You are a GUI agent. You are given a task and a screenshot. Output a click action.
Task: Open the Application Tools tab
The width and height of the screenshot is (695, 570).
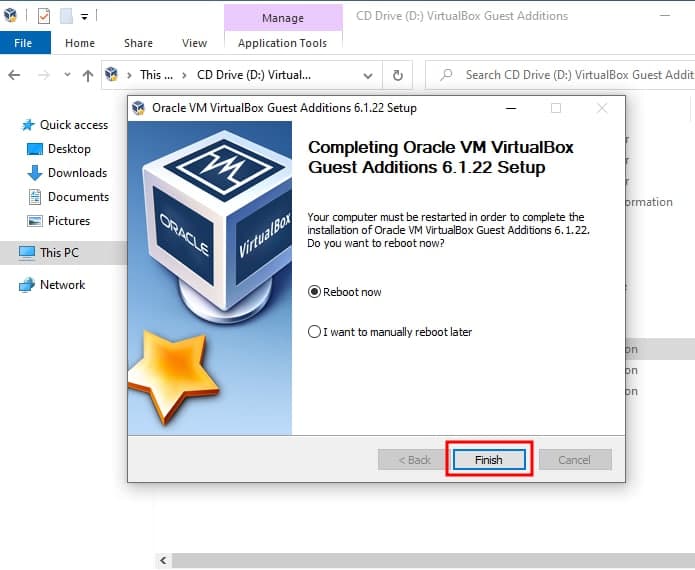pyautogui.click(x=283, y=43)
